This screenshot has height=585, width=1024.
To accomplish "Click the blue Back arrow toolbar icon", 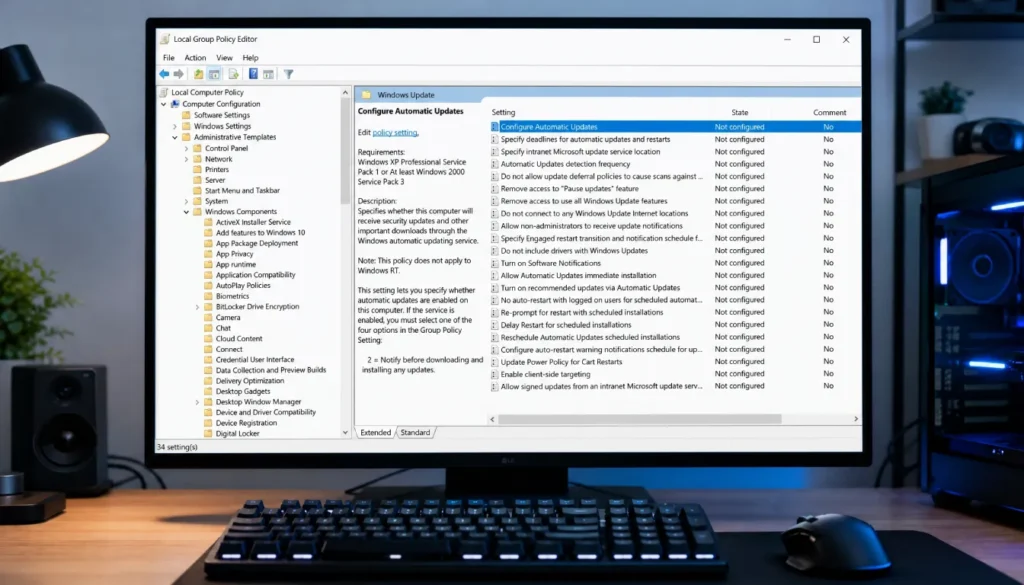I will click(x=165, y=74).
